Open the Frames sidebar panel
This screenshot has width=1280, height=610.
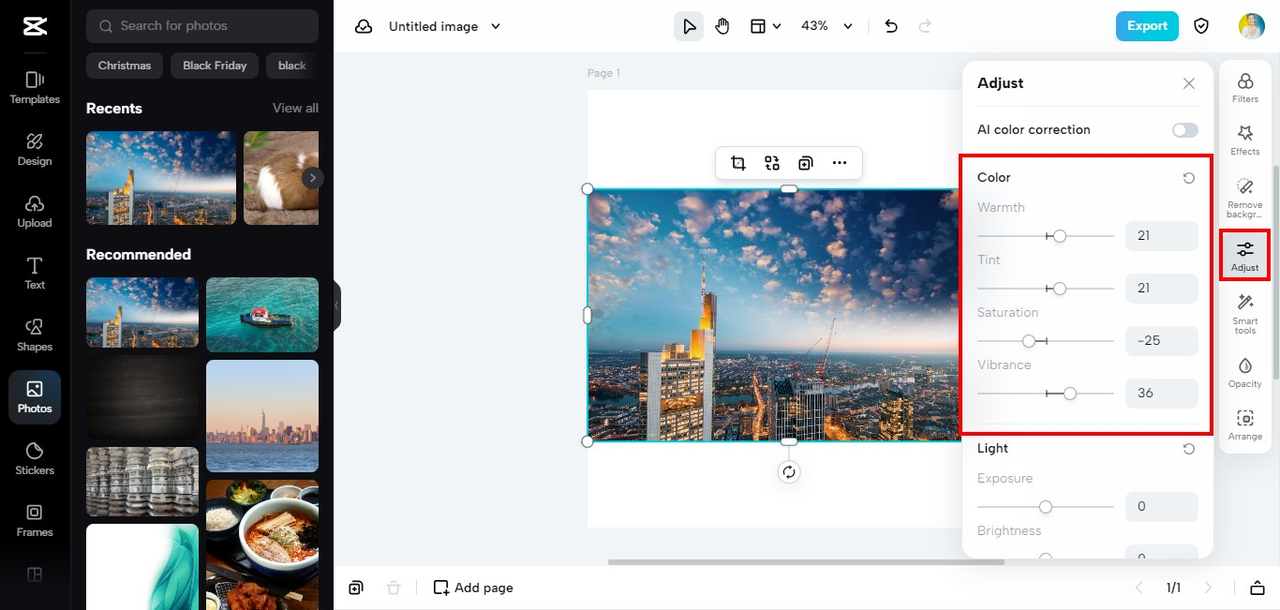click(x=34, y=521)
